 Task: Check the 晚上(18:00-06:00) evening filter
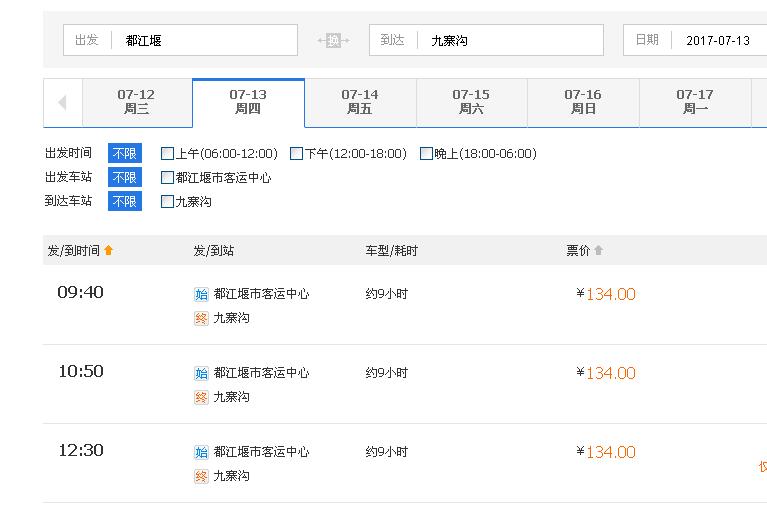point(426,154)
